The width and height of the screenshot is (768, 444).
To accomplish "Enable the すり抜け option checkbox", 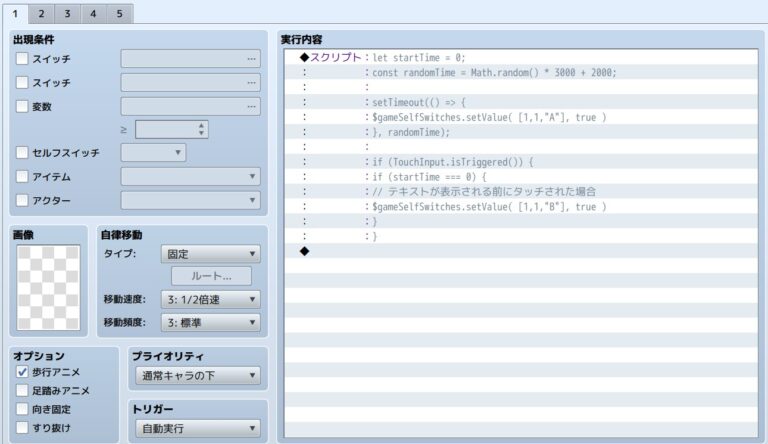I will (23, 428).
